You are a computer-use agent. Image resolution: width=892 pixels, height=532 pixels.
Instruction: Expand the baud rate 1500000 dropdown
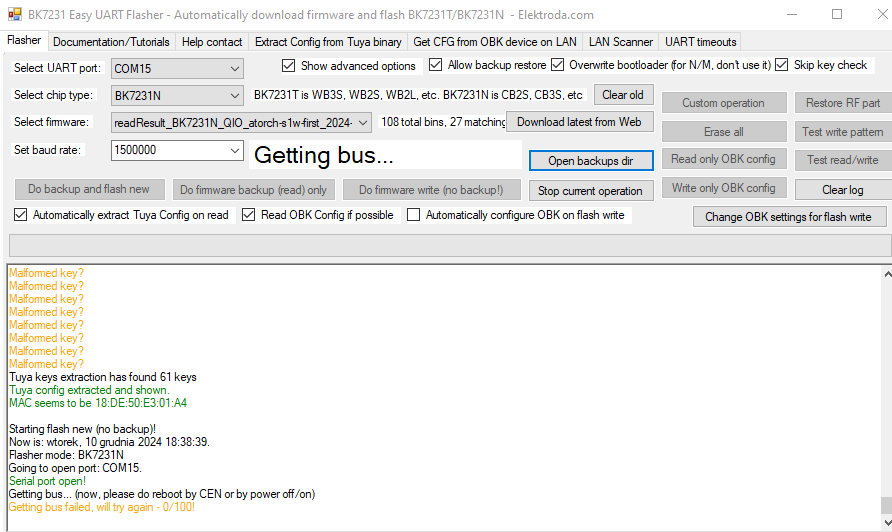click(234, 150)
